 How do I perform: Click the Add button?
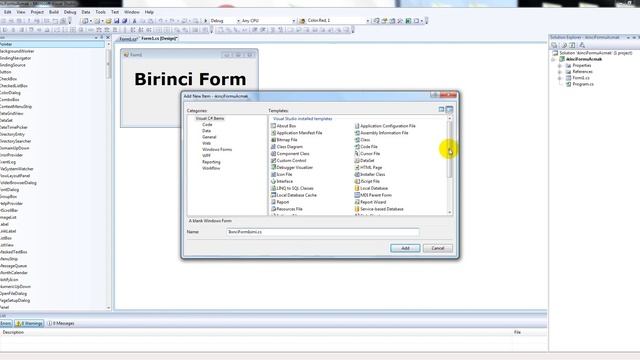405,248
